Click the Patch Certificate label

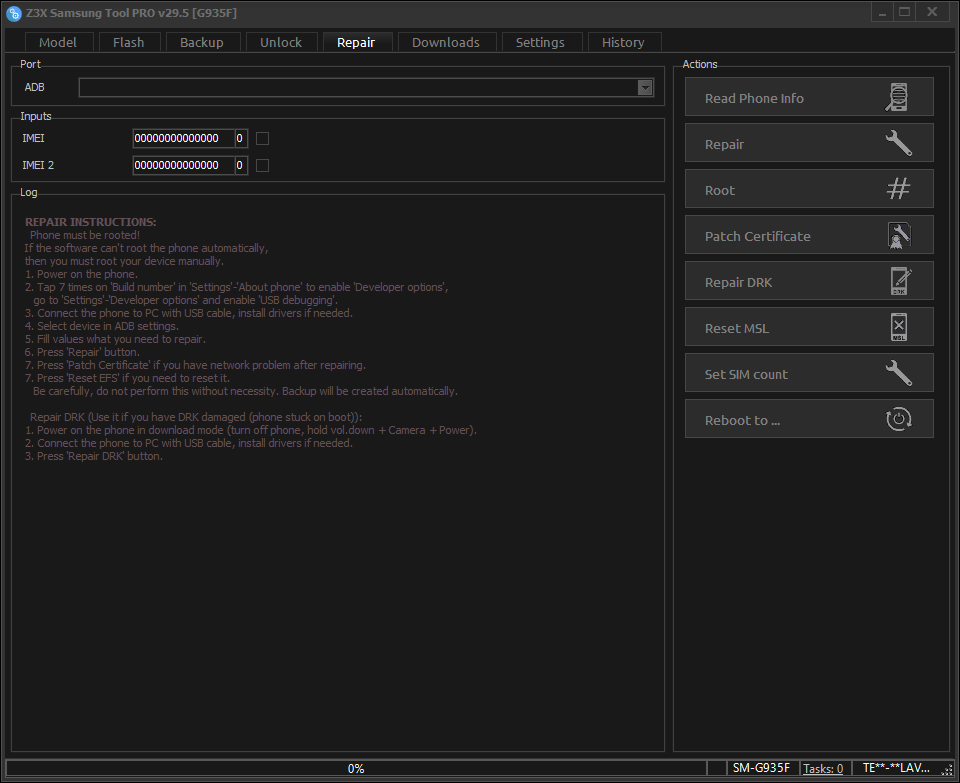coord(758,236)
